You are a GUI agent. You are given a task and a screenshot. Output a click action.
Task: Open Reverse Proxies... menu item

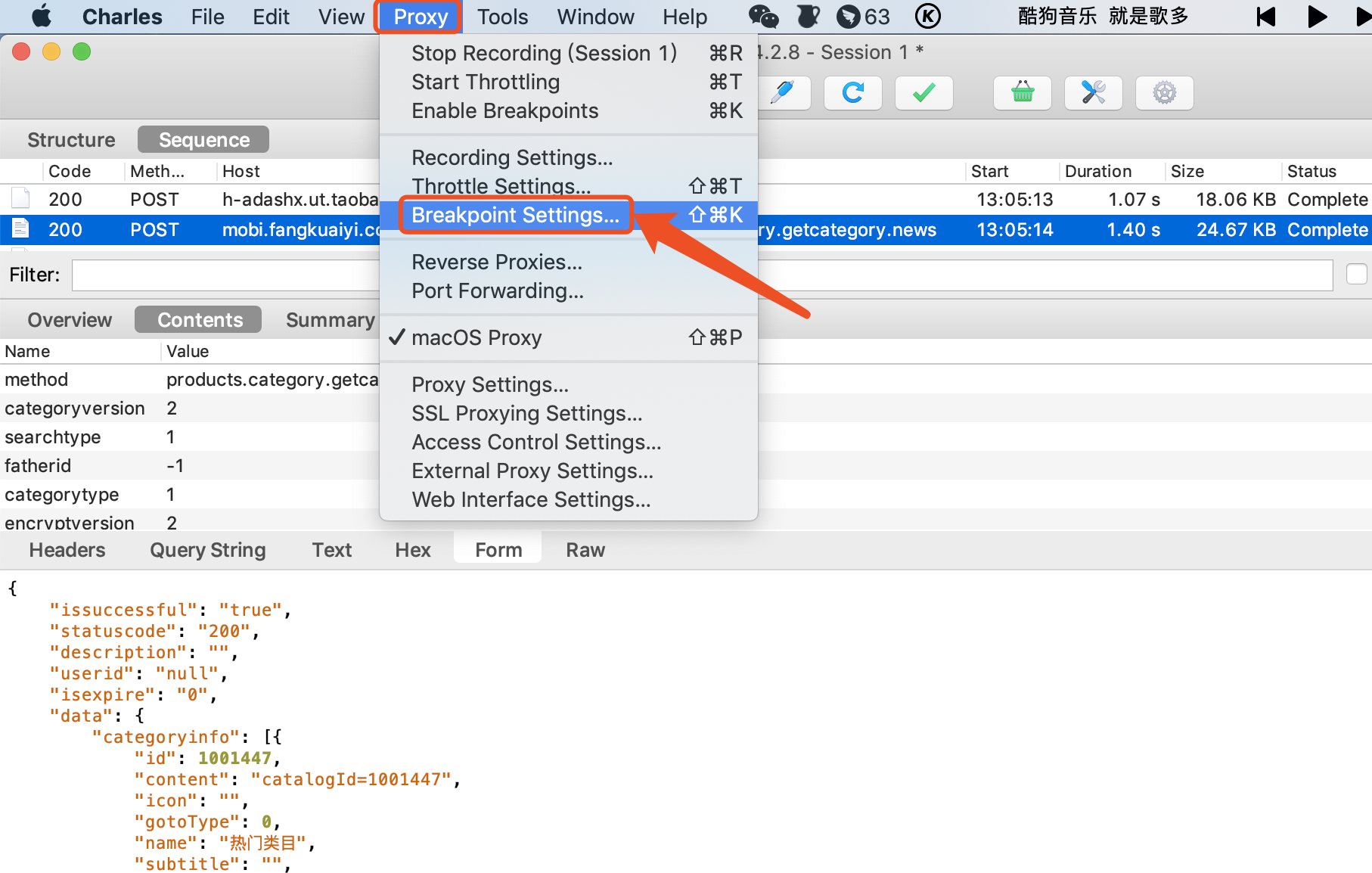(569, 262)
